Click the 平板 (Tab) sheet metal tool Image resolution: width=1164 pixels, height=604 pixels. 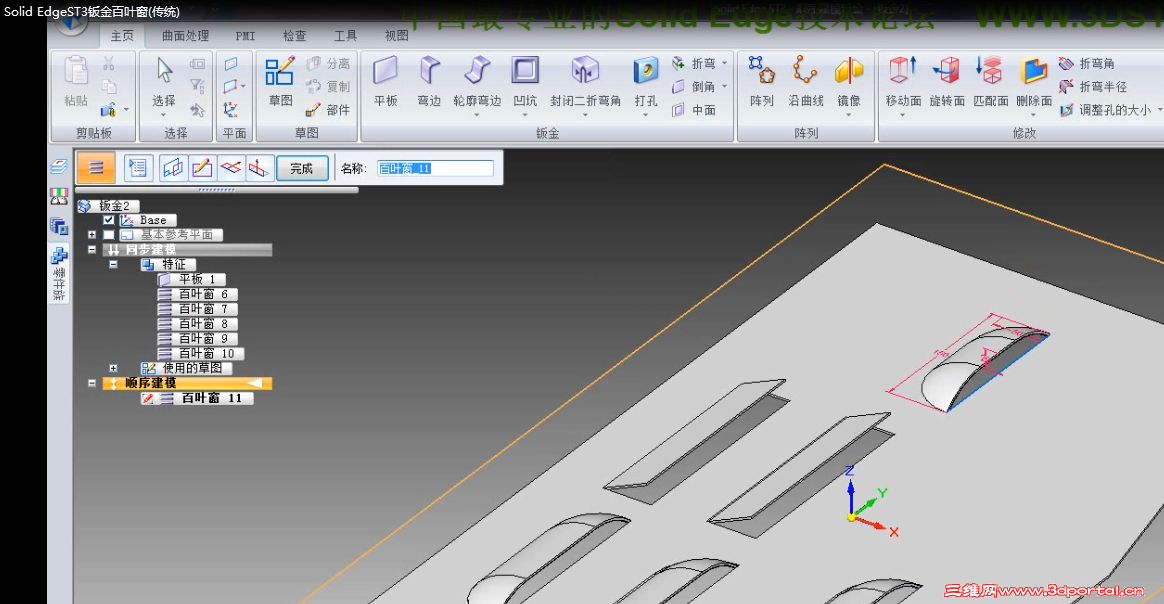click(x=385, y=80)
